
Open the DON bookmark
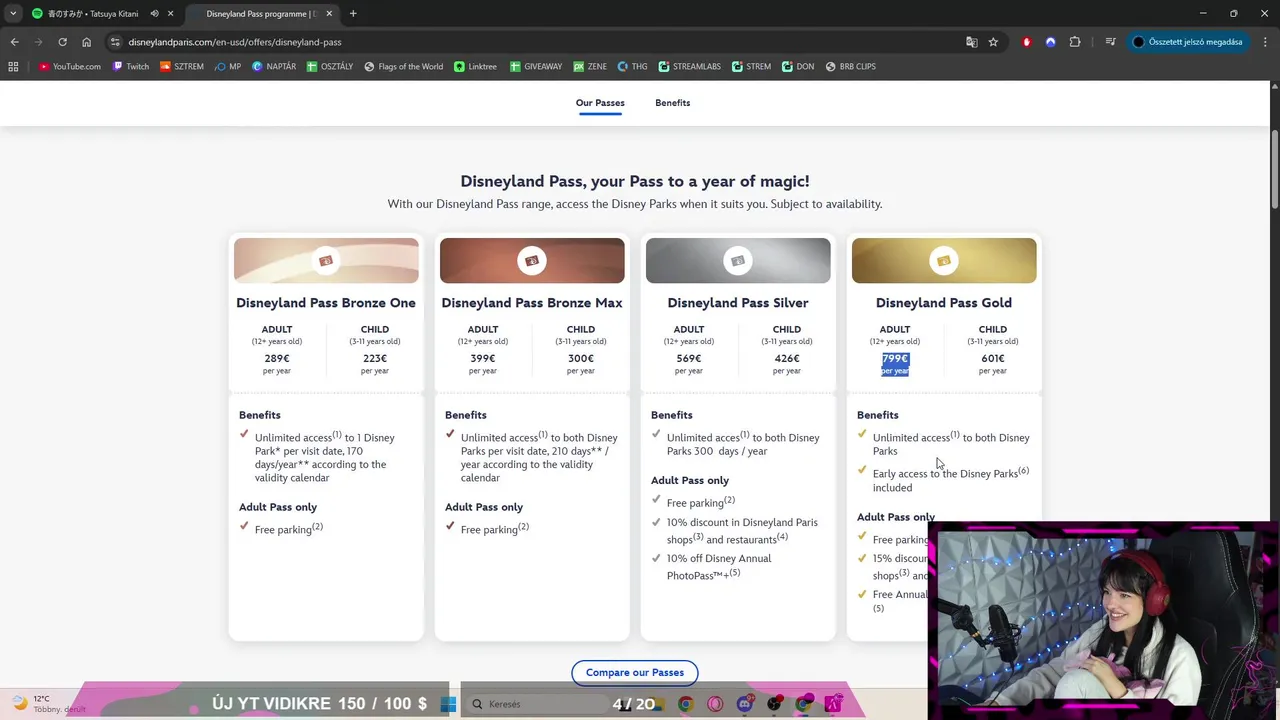tap(799, 66)
